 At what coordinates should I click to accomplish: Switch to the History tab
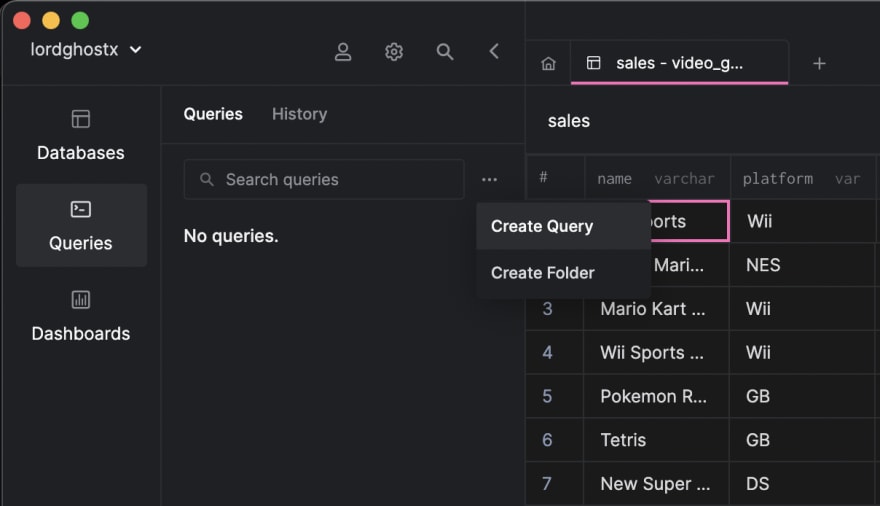pyautogui.click(x=300, y=114)
